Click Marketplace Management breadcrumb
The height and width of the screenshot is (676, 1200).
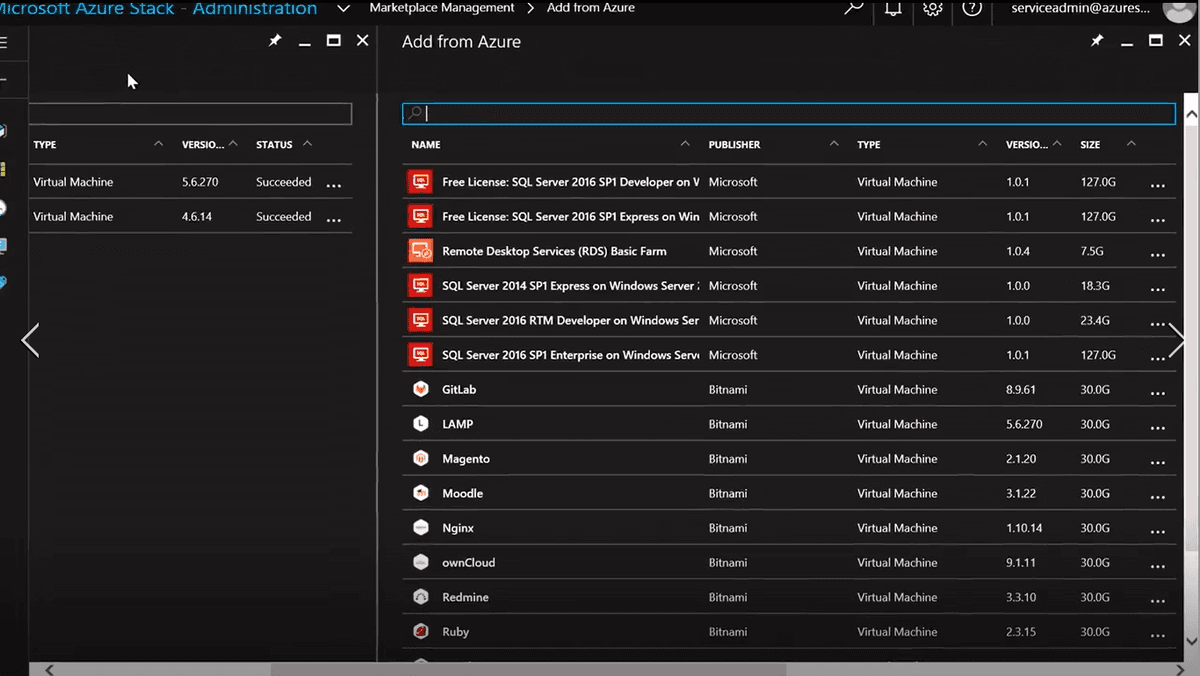[442, 8]
